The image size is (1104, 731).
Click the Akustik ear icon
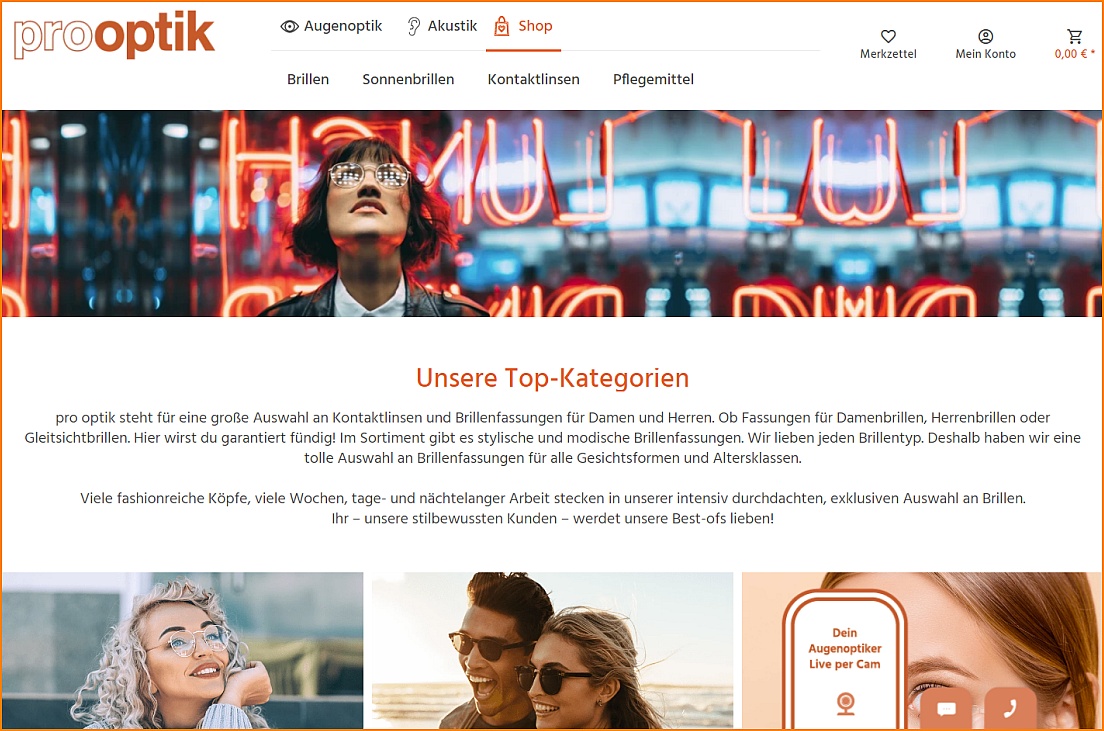click(414, 27)
